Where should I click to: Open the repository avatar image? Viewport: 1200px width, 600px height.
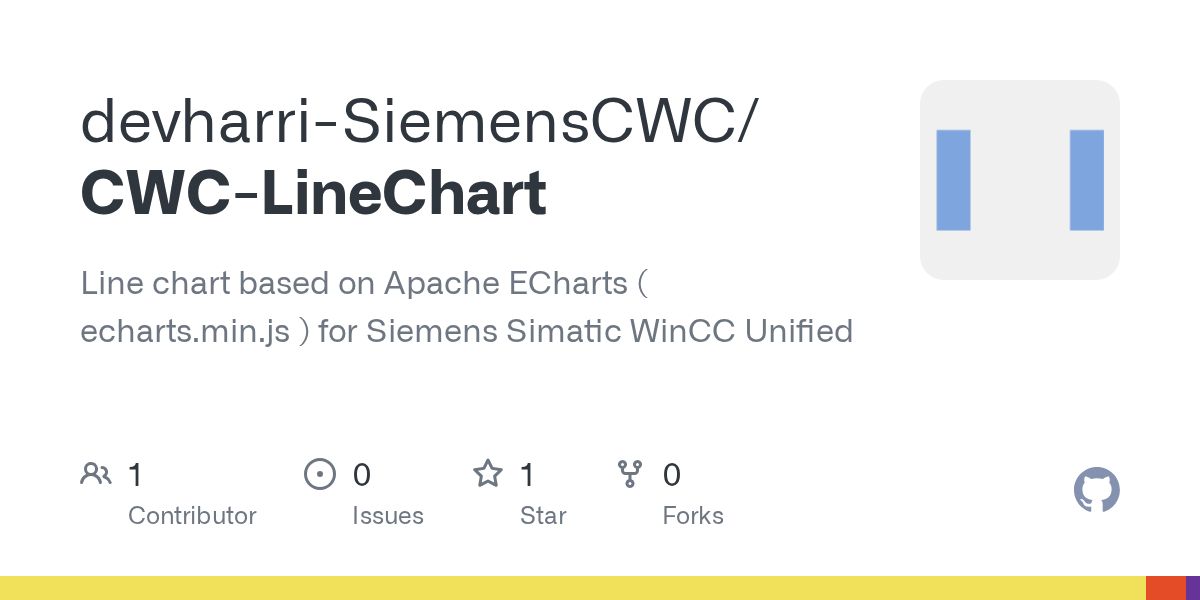coord(1019,180)
